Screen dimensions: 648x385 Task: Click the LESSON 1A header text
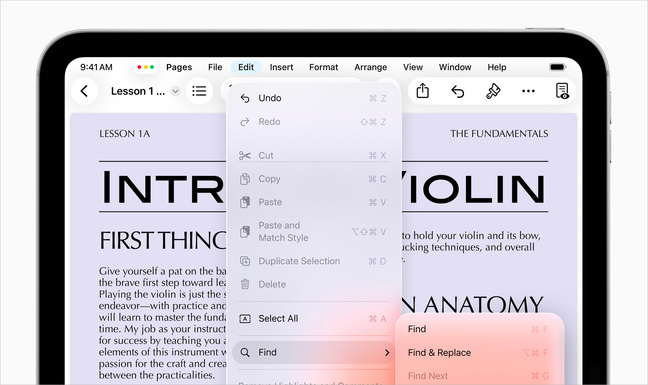pos(124,134)
